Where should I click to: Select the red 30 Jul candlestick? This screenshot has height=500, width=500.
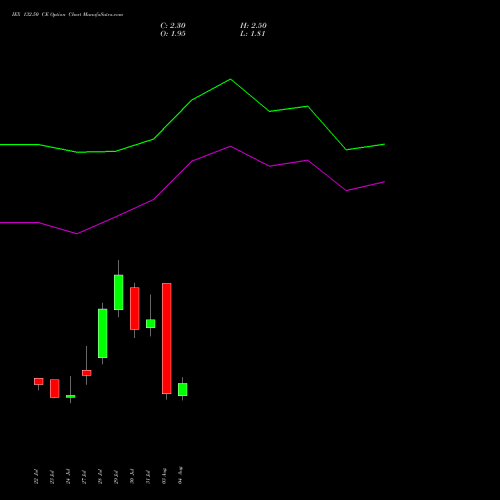(x=135, y=308)
